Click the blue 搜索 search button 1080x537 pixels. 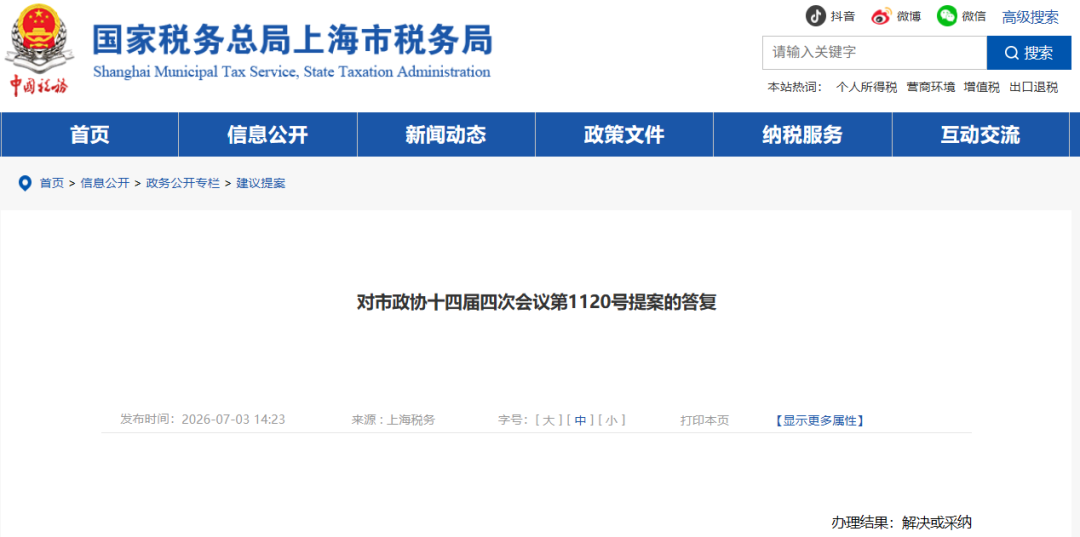[1029, 53]
